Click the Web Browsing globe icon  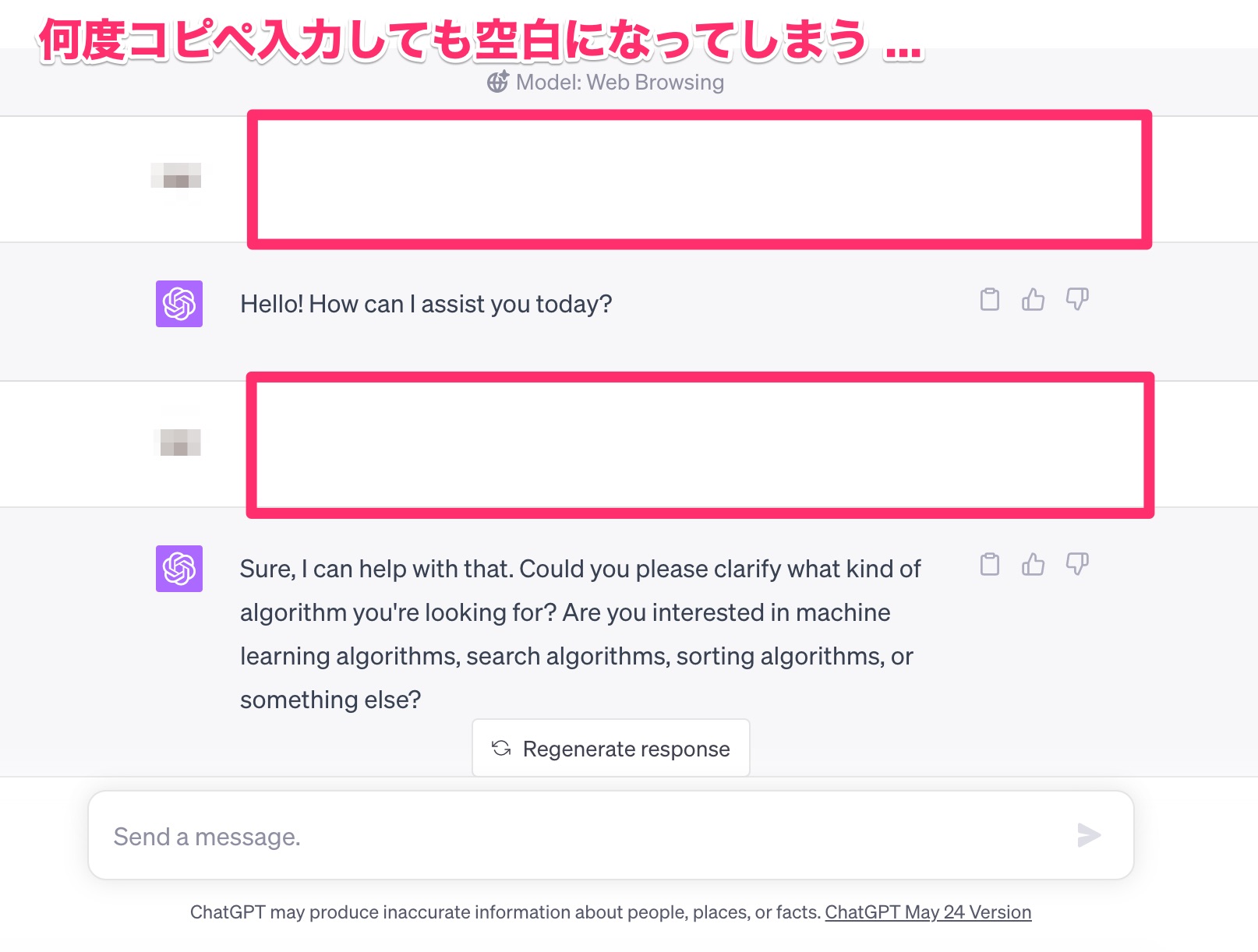click(498, 82)
